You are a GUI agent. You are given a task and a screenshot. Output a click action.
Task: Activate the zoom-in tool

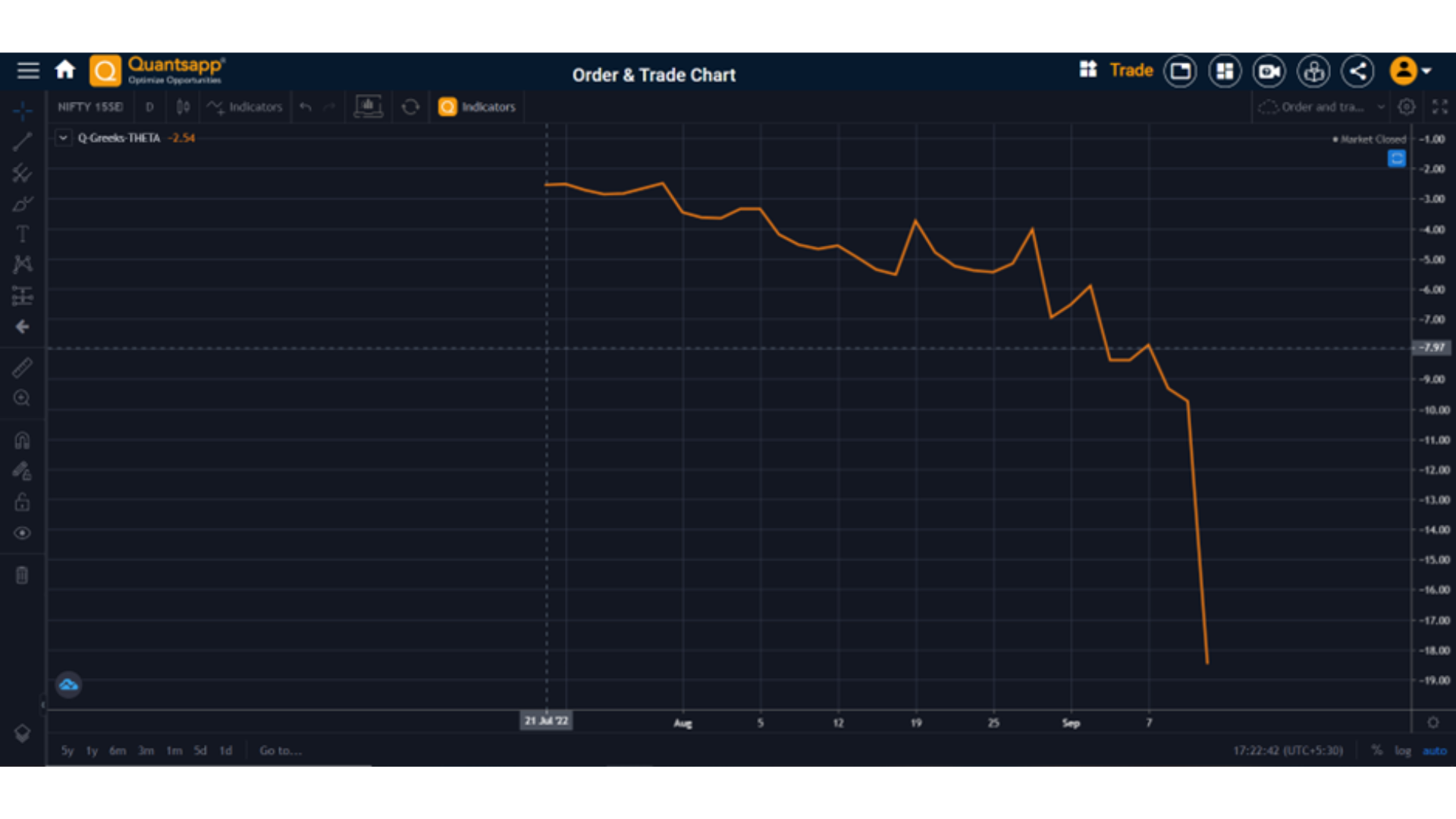pos(22,398)
